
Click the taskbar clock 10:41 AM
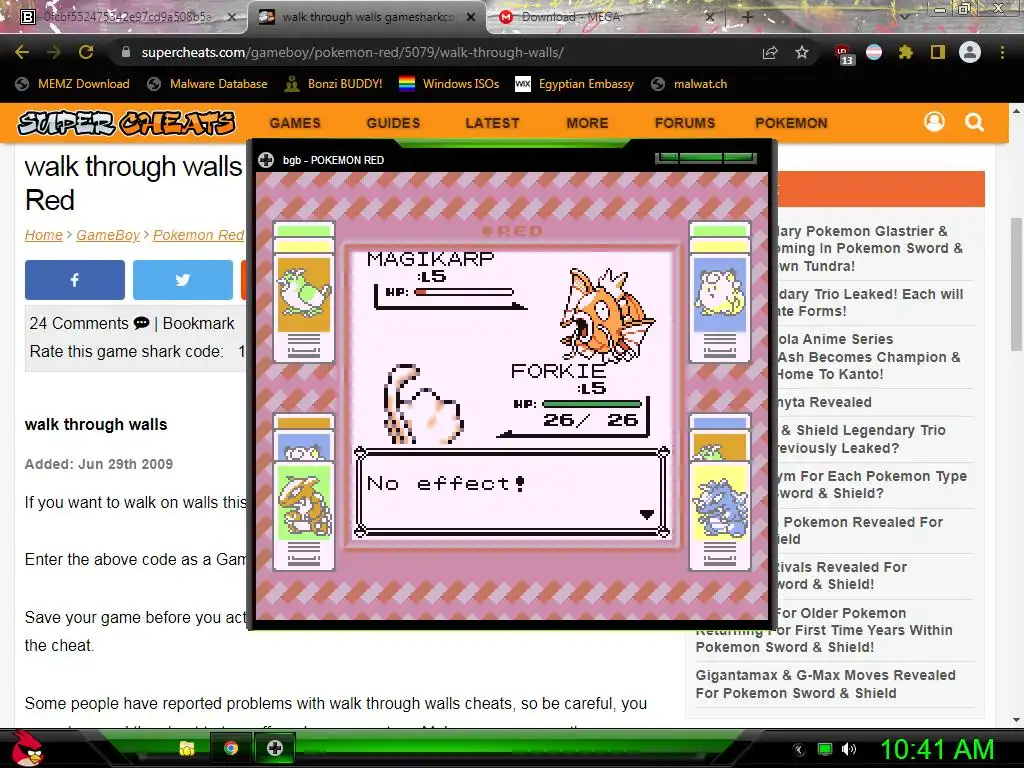click(937, 749)
